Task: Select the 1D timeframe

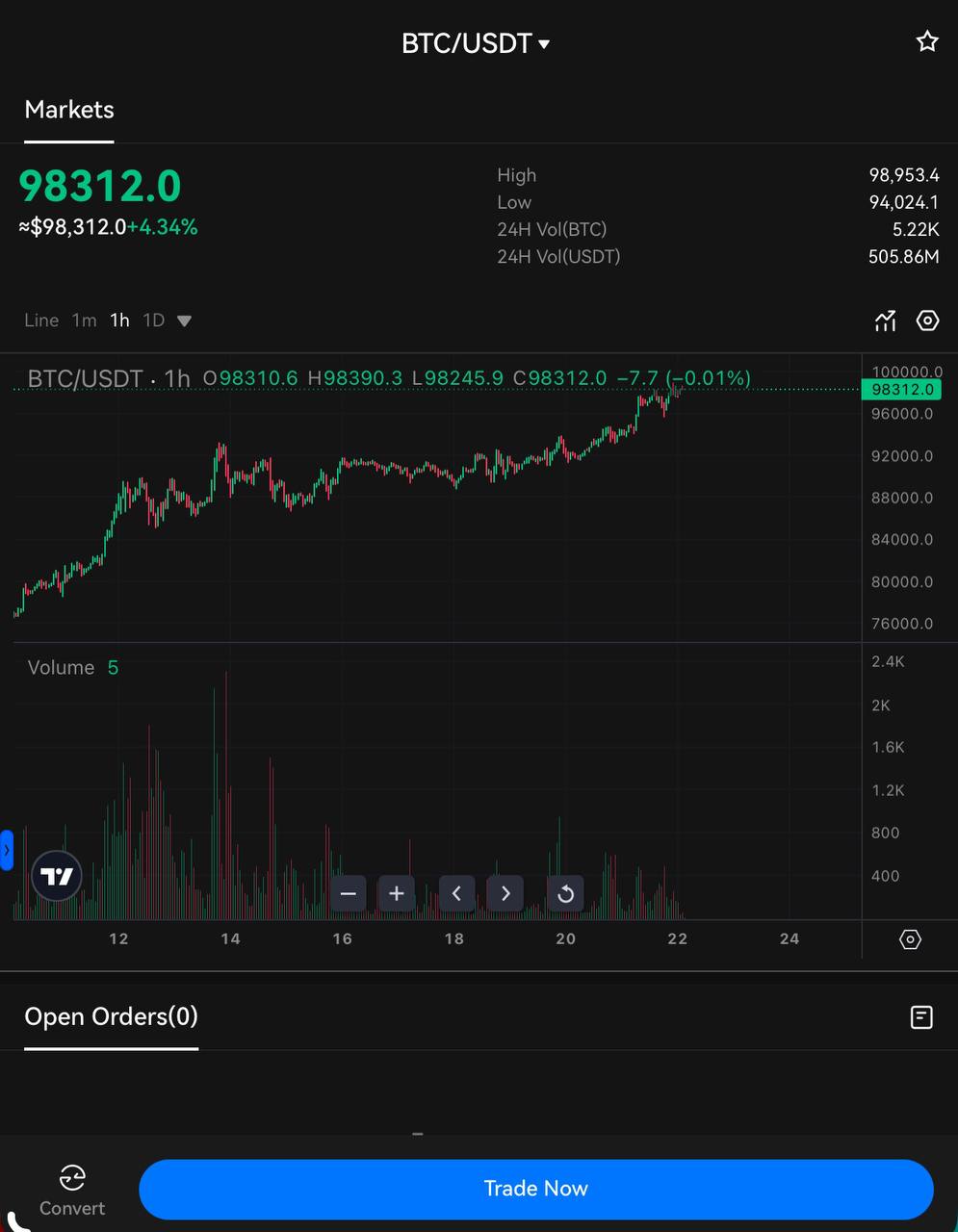Action: (154, 321)
